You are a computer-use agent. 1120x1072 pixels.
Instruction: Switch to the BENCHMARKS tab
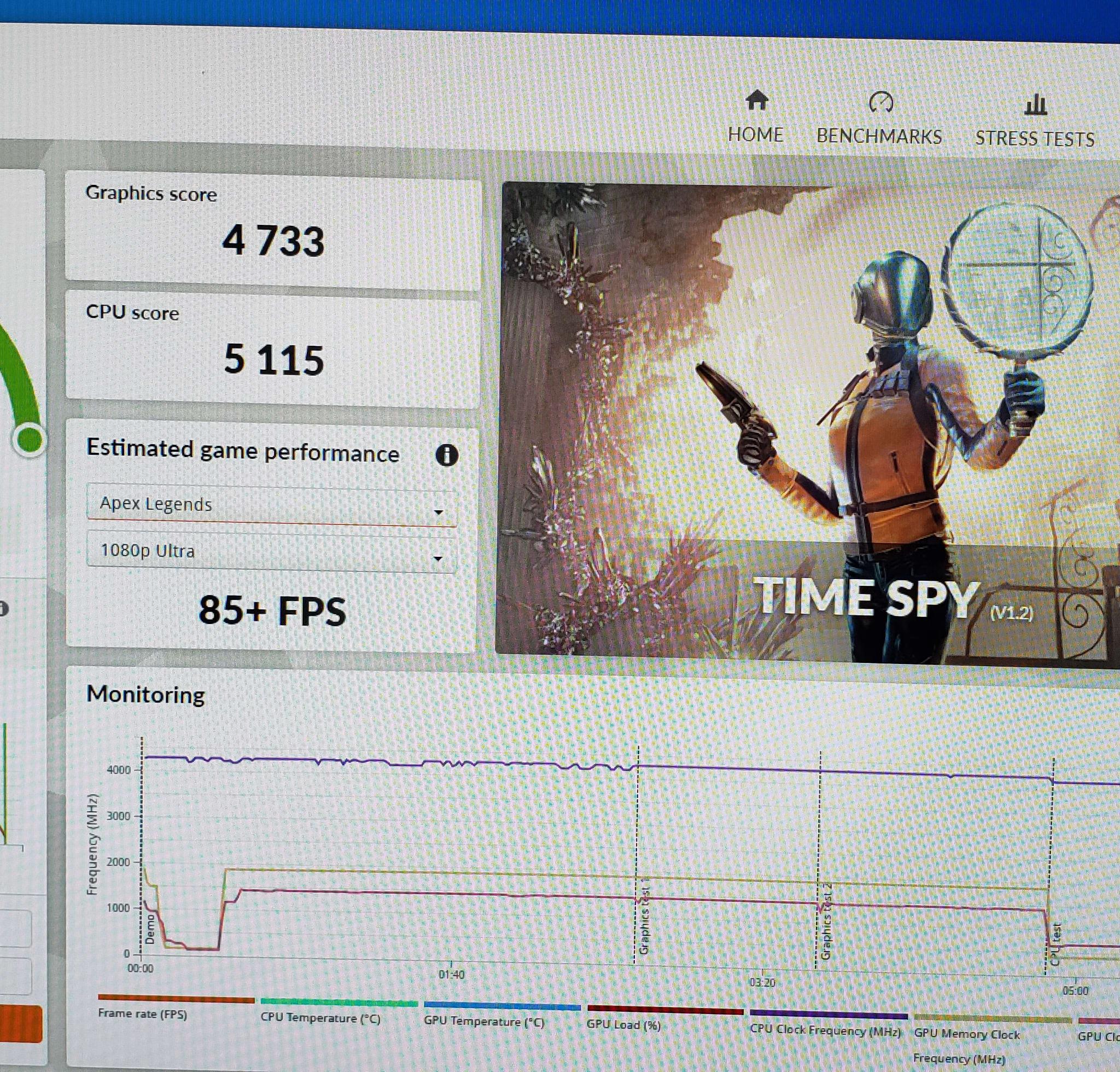879,137
